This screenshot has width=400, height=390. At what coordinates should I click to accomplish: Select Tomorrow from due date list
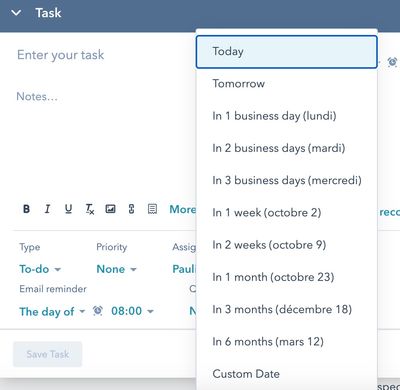point(287,84)
